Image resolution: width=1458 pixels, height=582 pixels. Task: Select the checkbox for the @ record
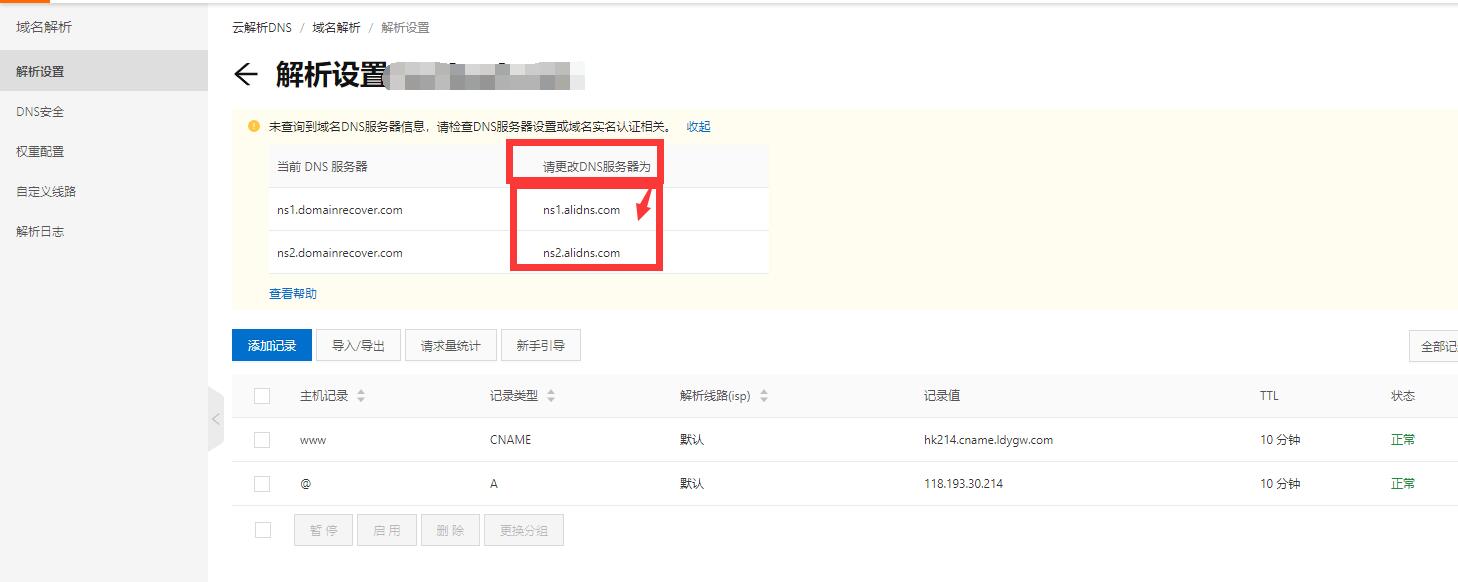[262, 484]
